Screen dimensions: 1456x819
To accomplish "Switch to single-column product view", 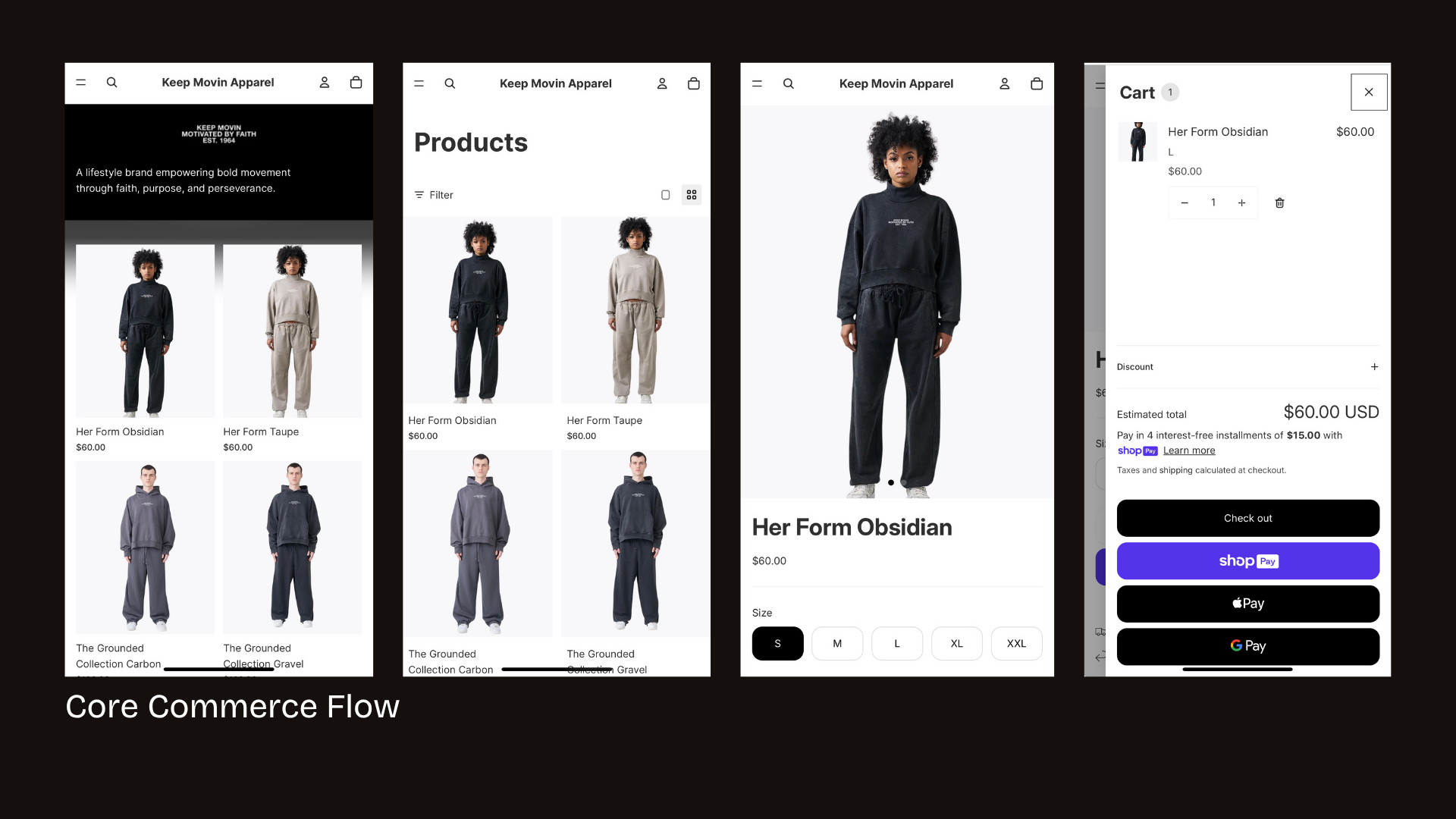I will pos(665,195).
